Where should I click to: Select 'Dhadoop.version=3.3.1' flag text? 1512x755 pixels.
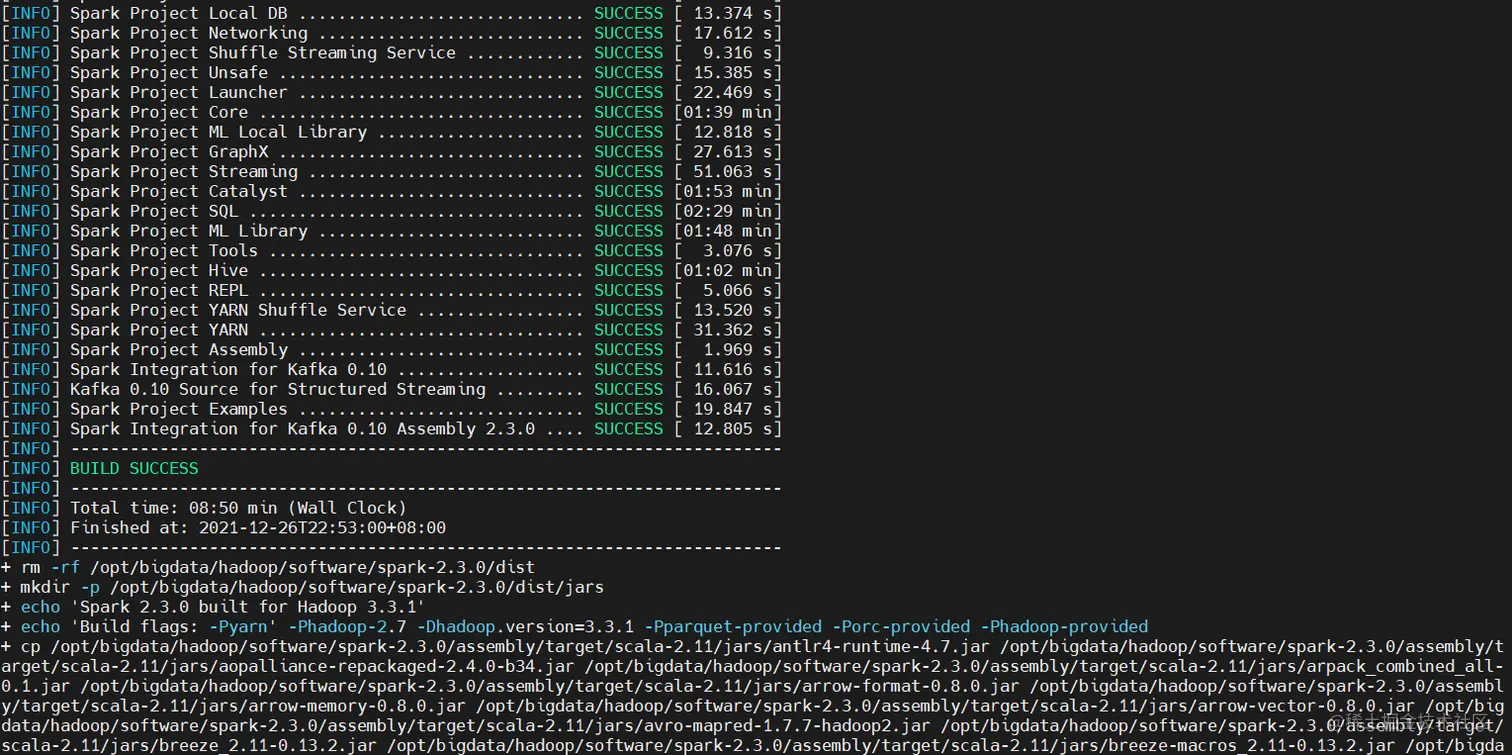(x=530, y=627)
